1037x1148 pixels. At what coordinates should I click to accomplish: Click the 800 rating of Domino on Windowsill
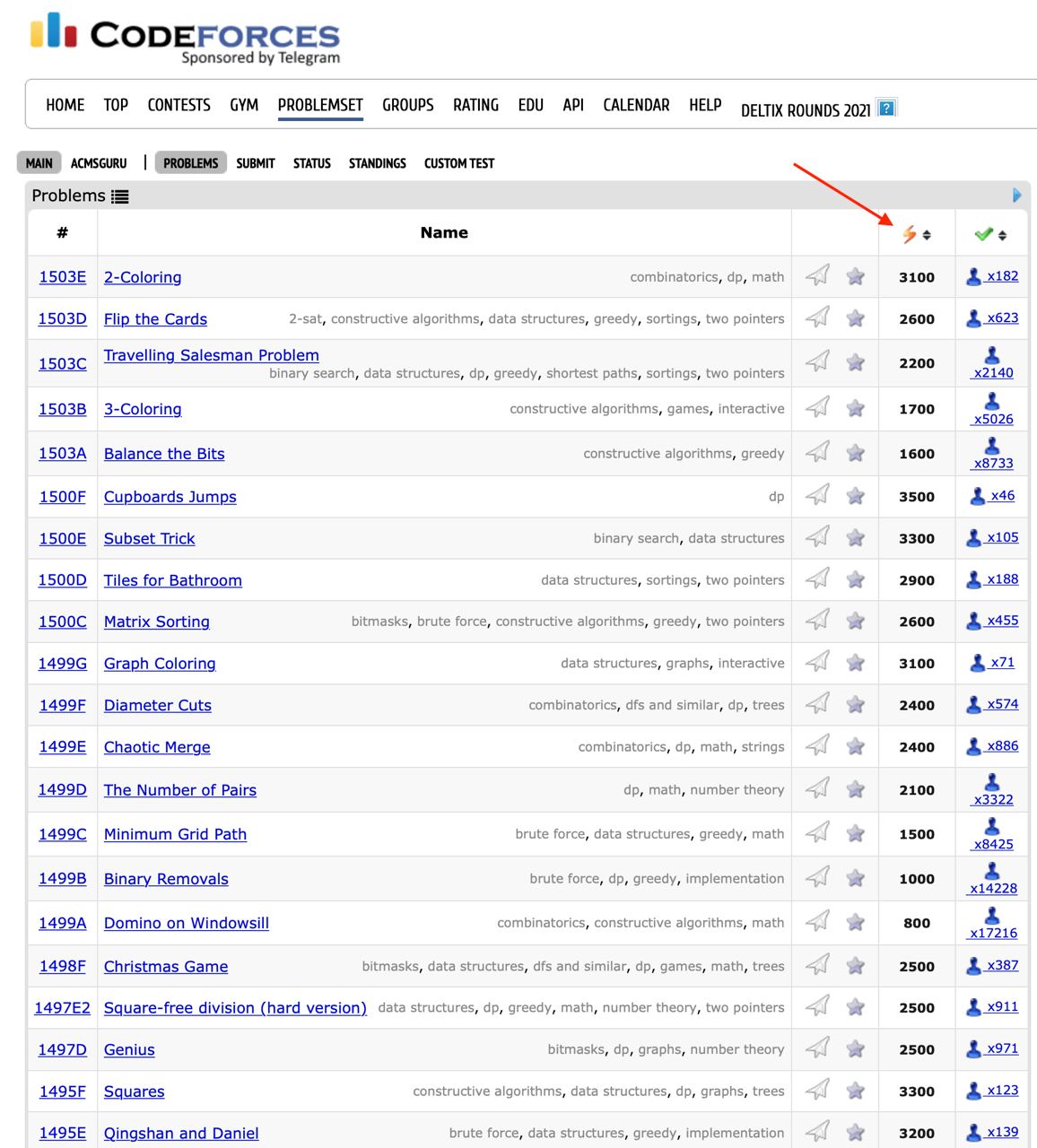click(917, 924)
